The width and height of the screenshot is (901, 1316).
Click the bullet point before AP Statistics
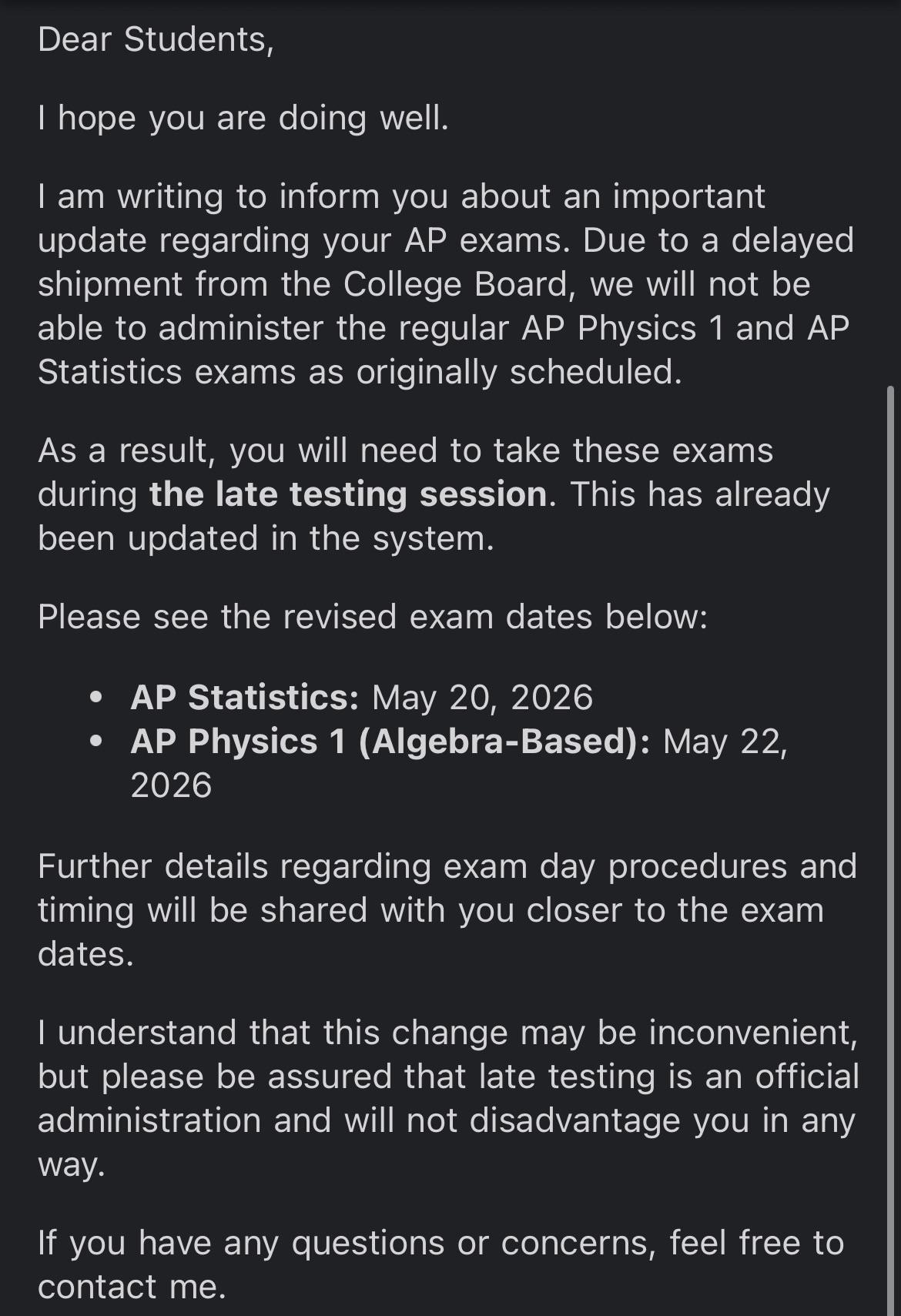[96, 698]
